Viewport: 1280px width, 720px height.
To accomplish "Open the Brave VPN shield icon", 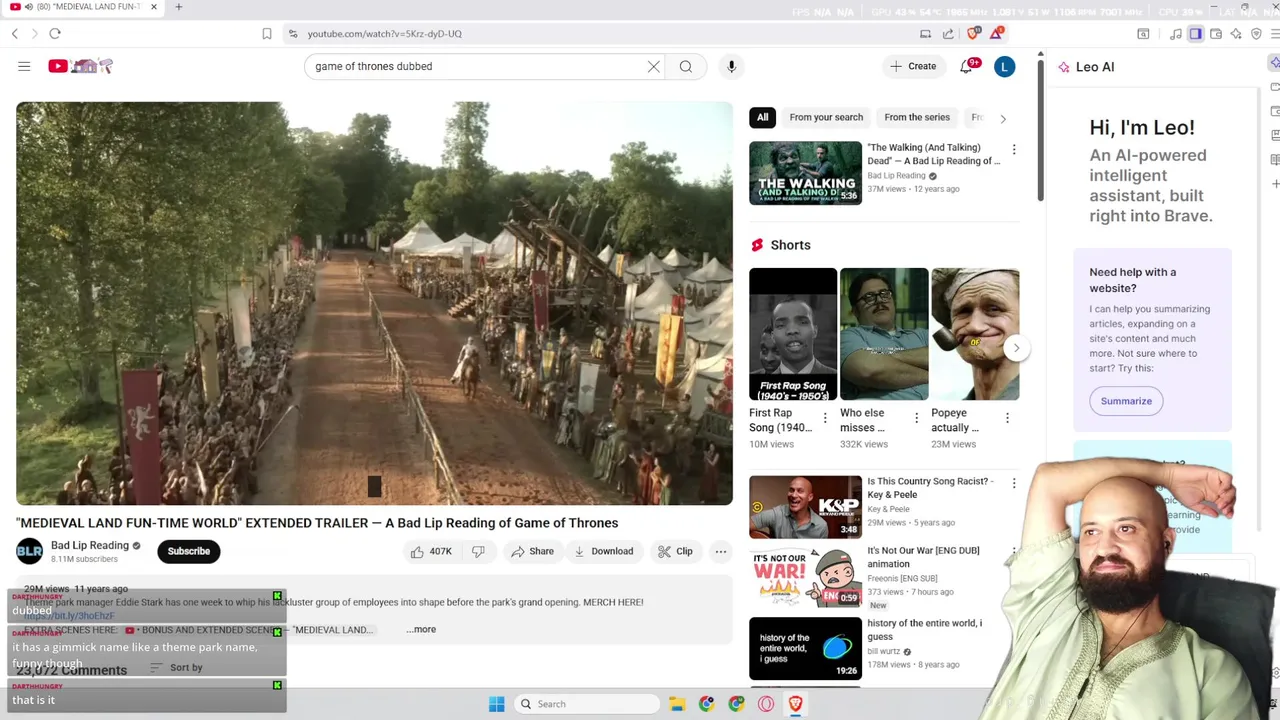I will [1256, 34].
